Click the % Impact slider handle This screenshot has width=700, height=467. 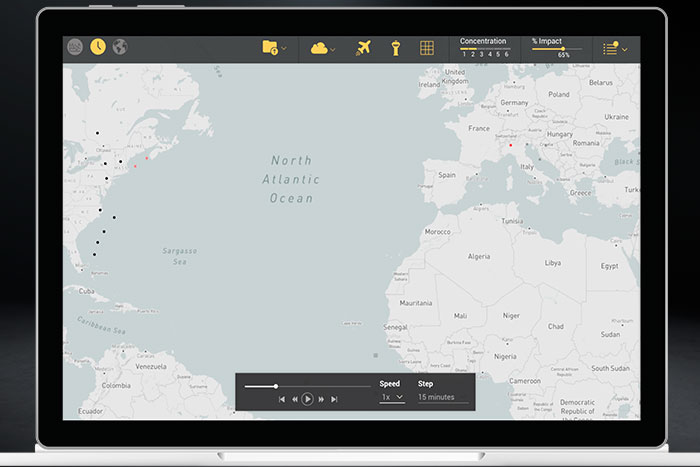point(562,48)
